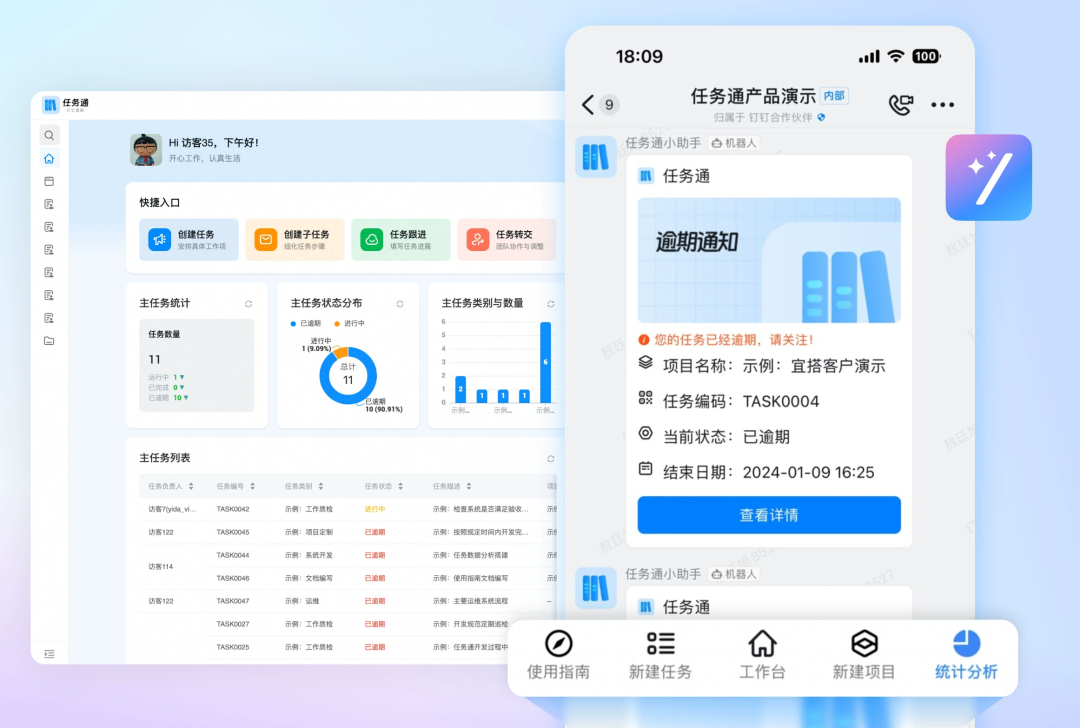Click TASK0044 in the task list
The image size is (1080, 728).
click(x=233, y=555)
